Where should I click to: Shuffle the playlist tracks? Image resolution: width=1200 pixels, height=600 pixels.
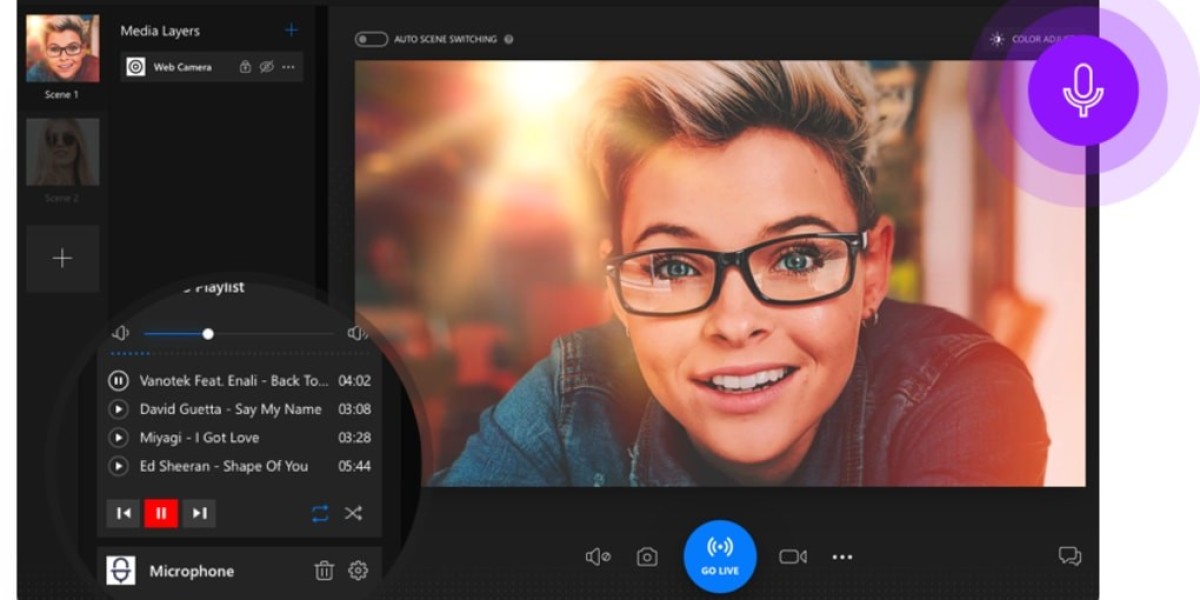[353, 513]
